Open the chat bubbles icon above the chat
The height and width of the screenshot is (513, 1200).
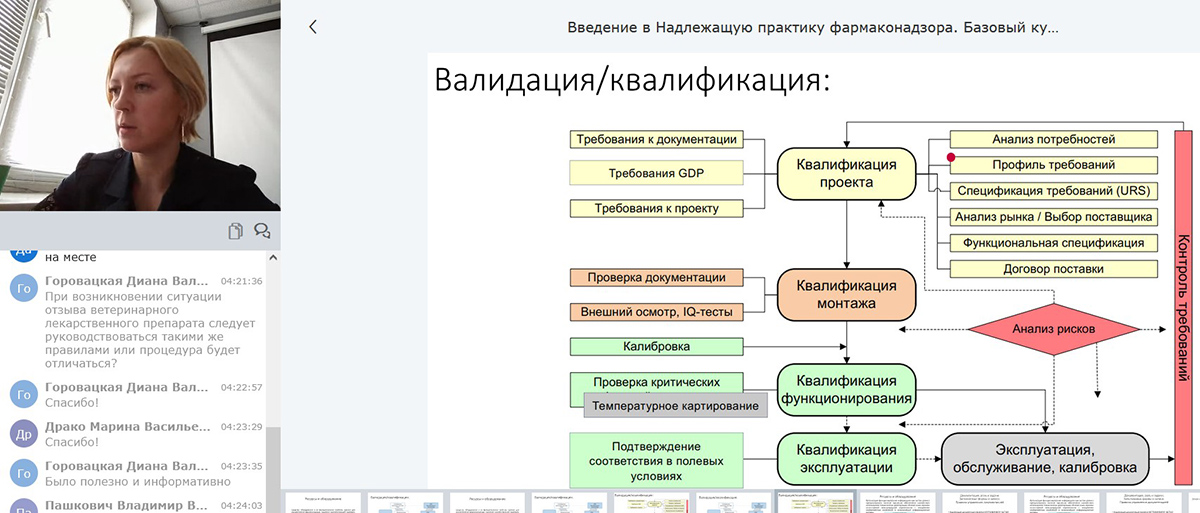262,231
